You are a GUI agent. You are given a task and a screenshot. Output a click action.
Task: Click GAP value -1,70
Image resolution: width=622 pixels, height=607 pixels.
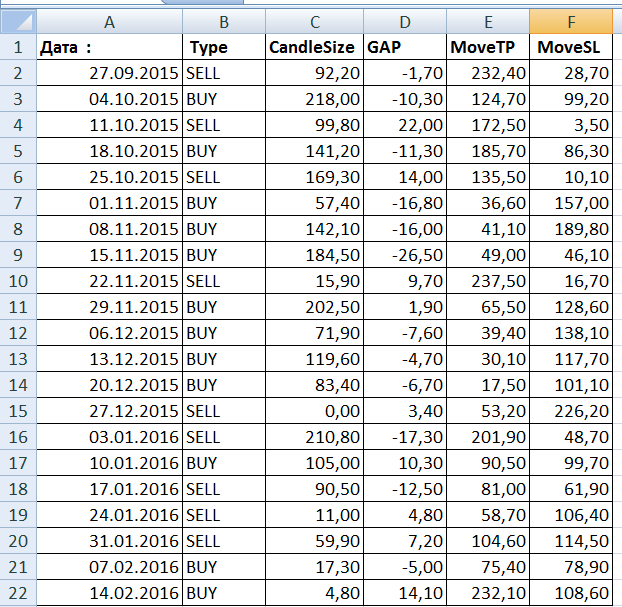click(405, 73)
